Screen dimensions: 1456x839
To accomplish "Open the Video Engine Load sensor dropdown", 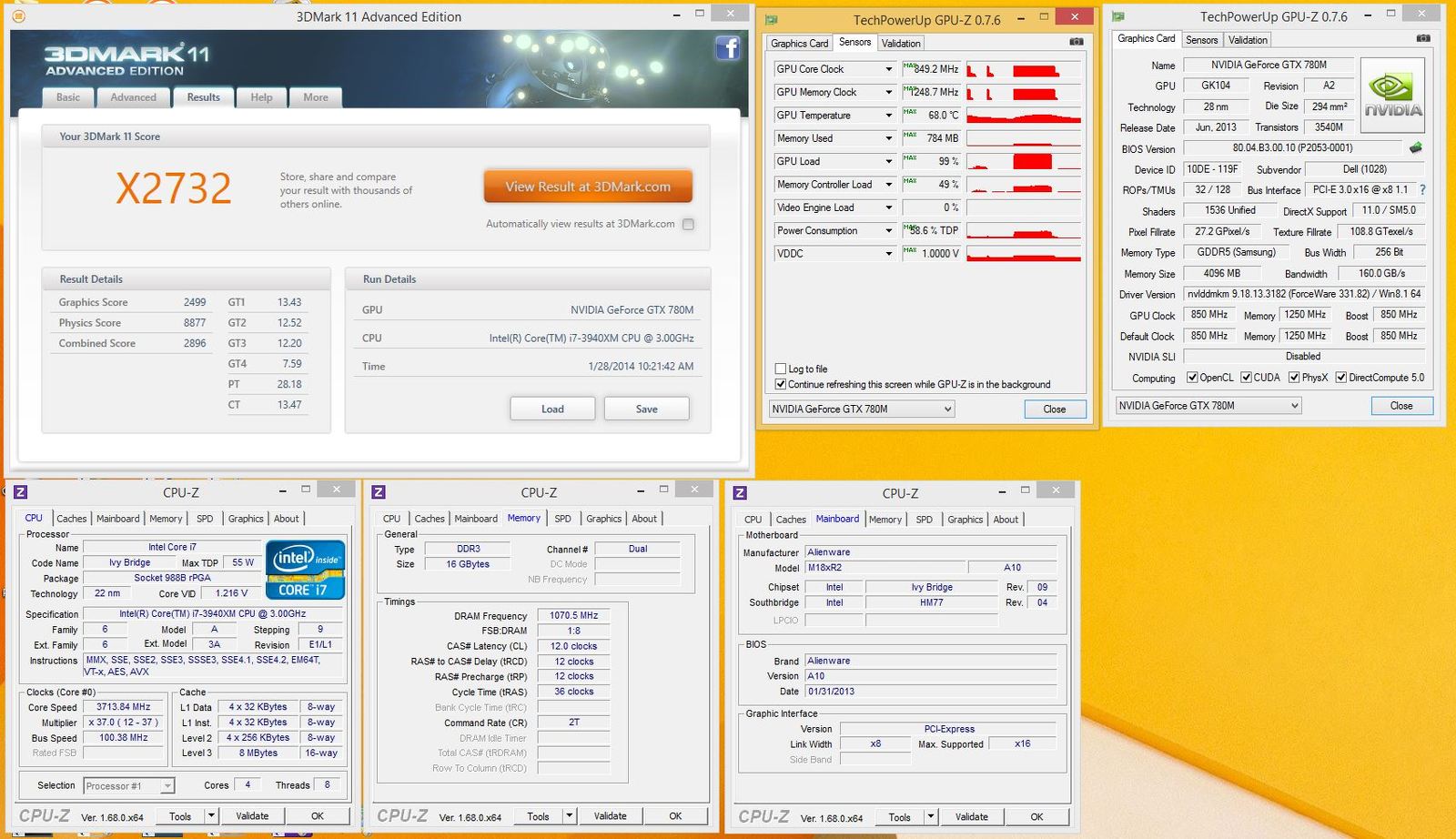I will pyautogui.click(x=889, y=207).
